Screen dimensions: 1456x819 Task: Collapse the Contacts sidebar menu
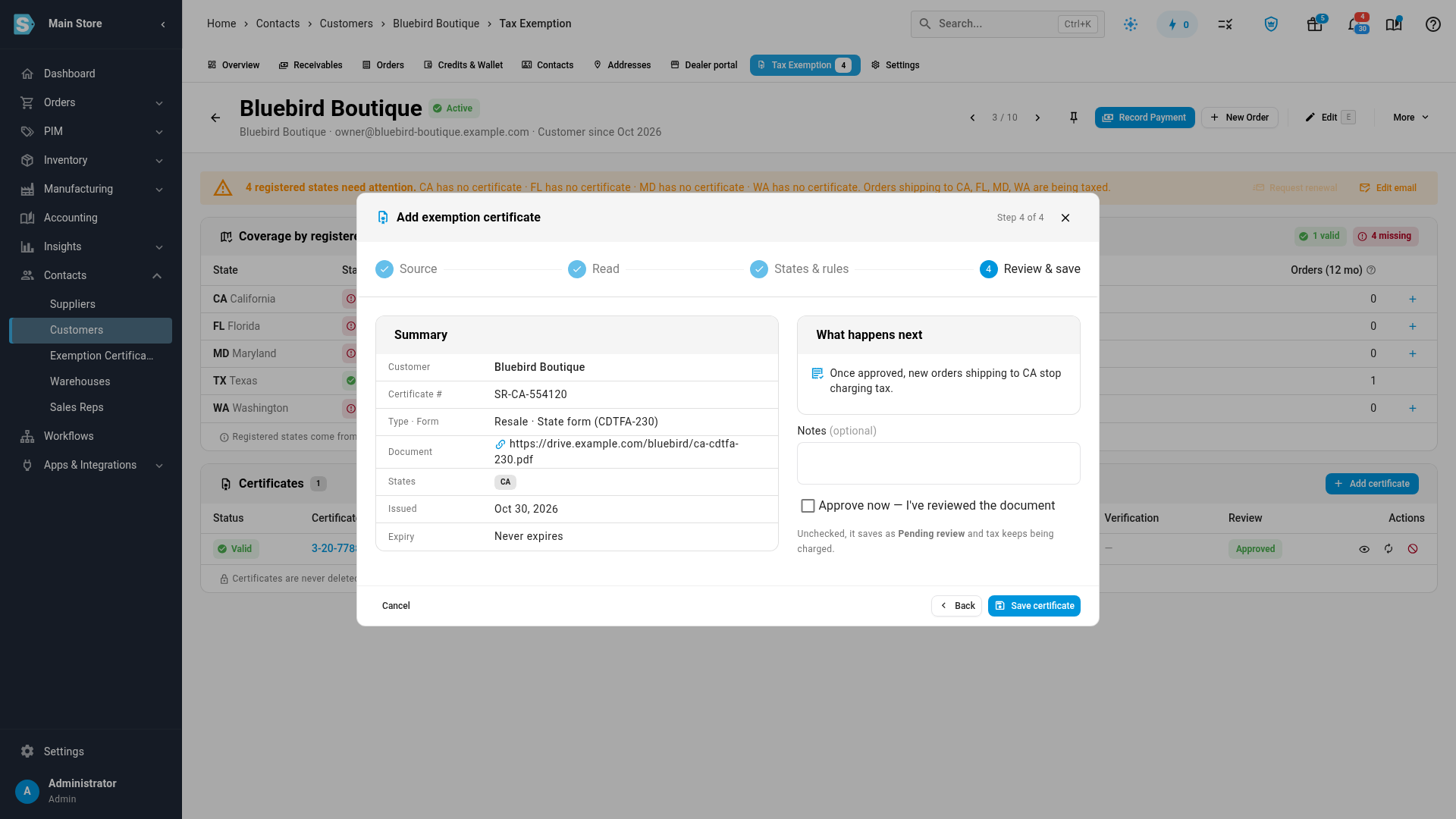tap(91, 275)
